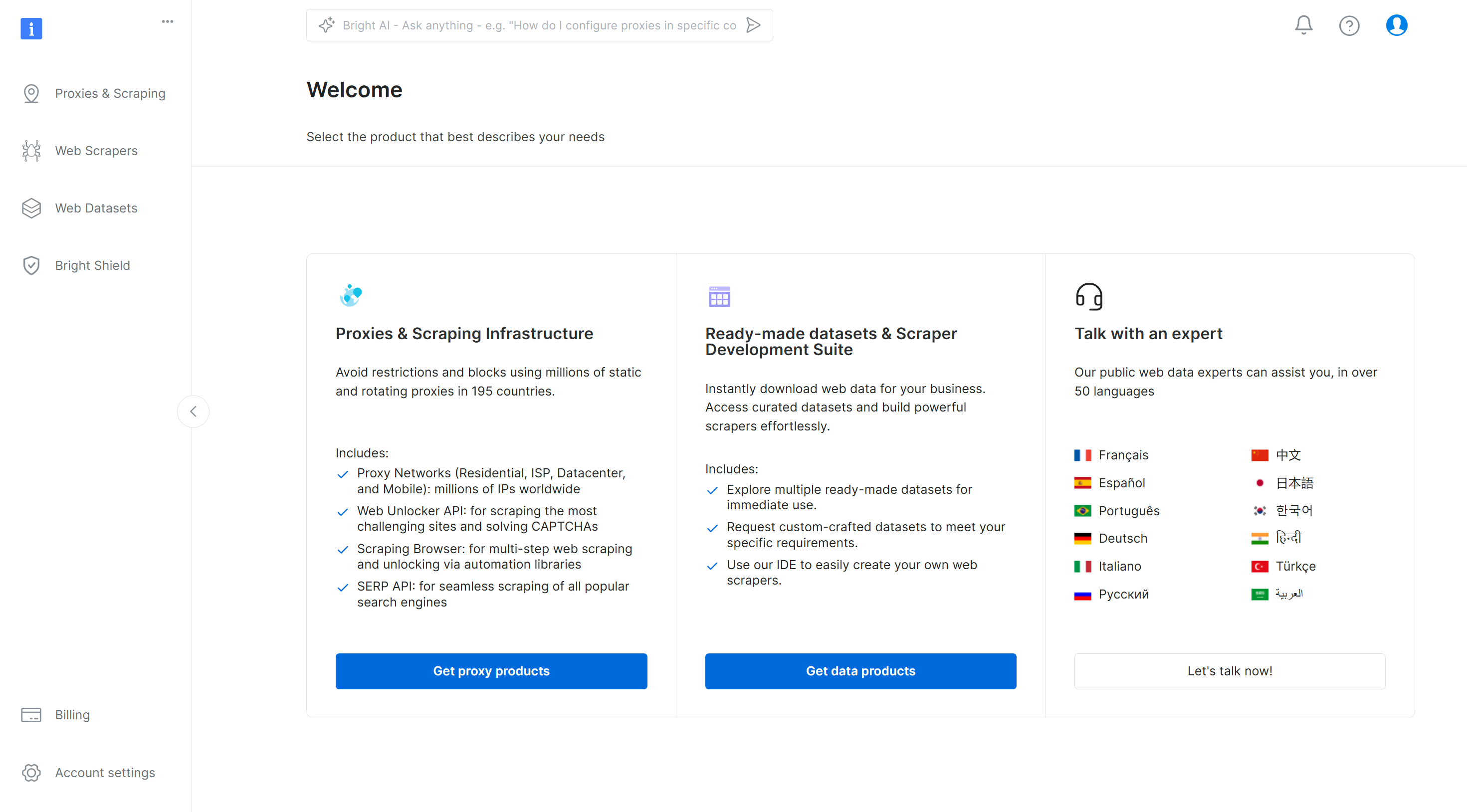Viewport: 1467px width, 812px height.
Task: Open Account settings
Action: [105, 773]
